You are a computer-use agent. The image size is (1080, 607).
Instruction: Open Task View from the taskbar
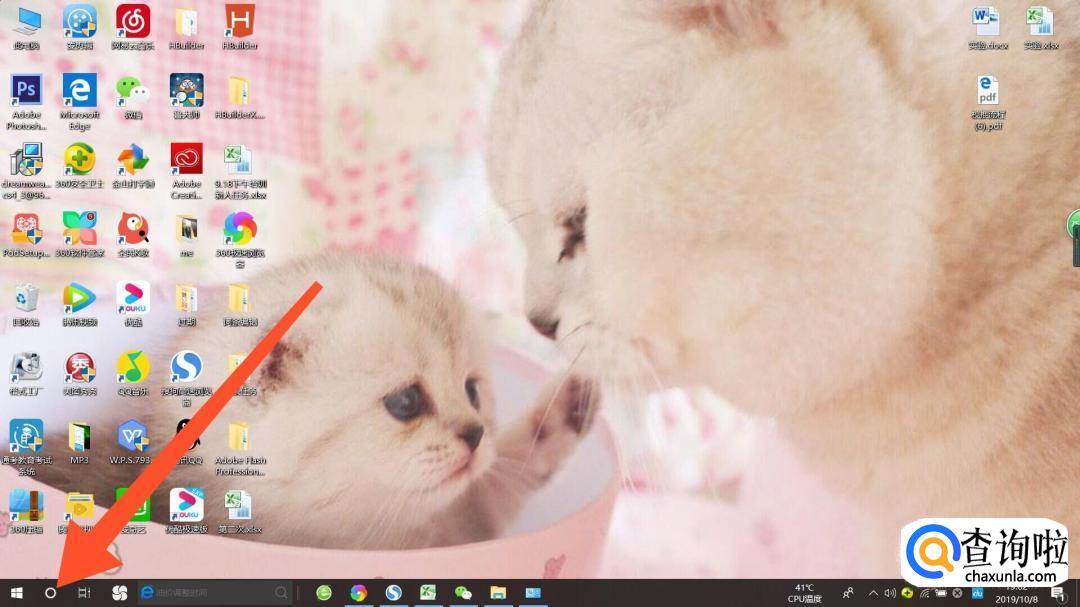click(84, 593)
